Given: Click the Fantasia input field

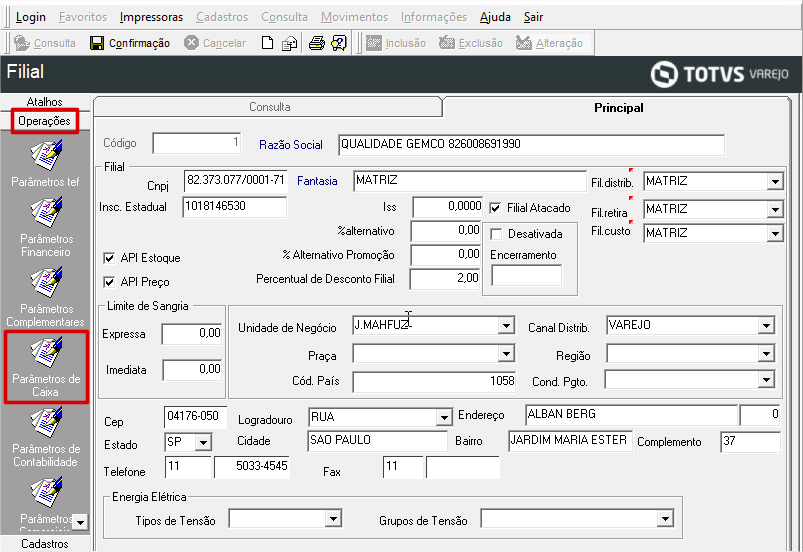Looking at the screenshot, I should (470, 181).
